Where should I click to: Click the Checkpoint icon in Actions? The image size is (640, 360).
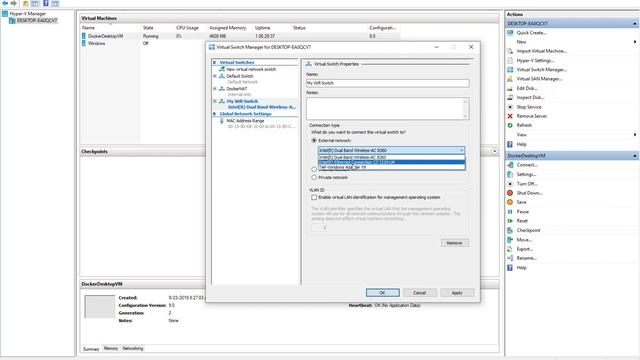[x=510, y=230]
